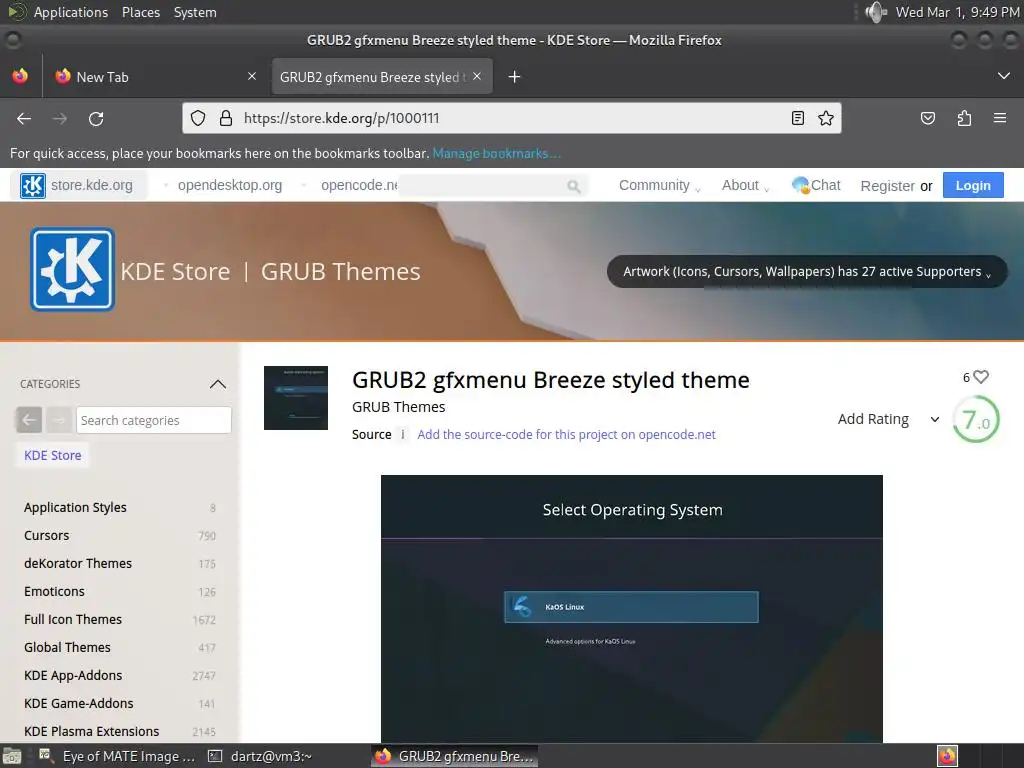Open the System menu
This screenshot has height=768, width=1024.
pos(195,12)
